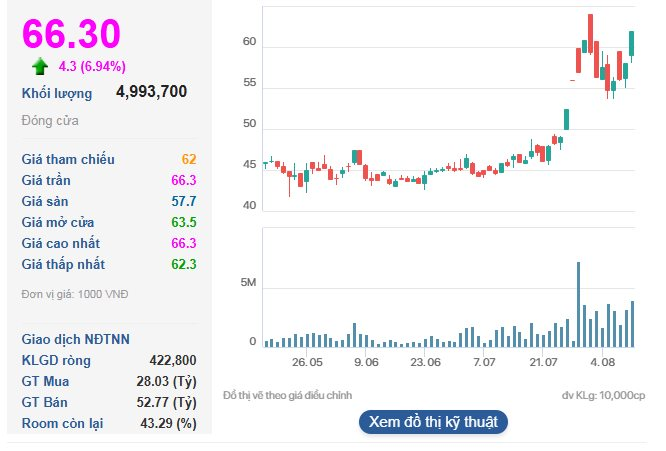Open the 'Xem đồ thị kỹ thuật' button
Screen dimensions: 666x451
click(x=433, y=421)
